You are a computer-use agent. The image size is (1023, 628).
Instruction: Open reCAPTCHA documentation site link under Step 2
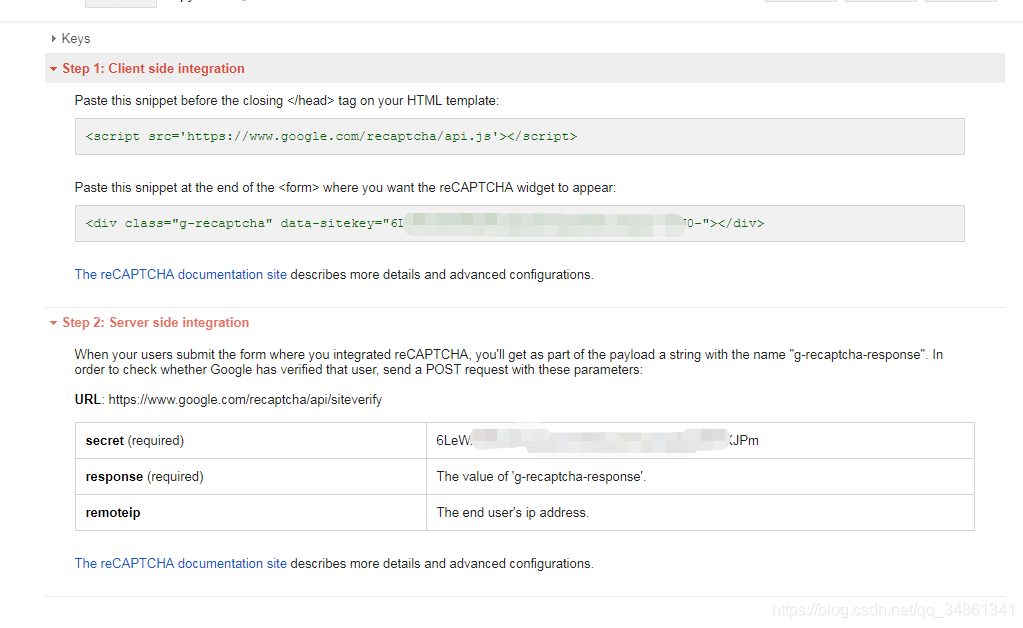(x=181, y=563)
